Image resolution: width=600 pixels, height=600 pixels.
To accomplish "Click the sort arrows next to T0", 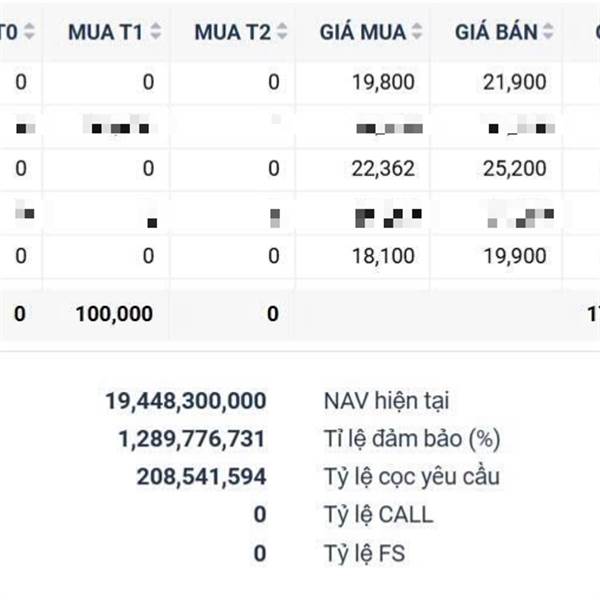I will [29, 31].
